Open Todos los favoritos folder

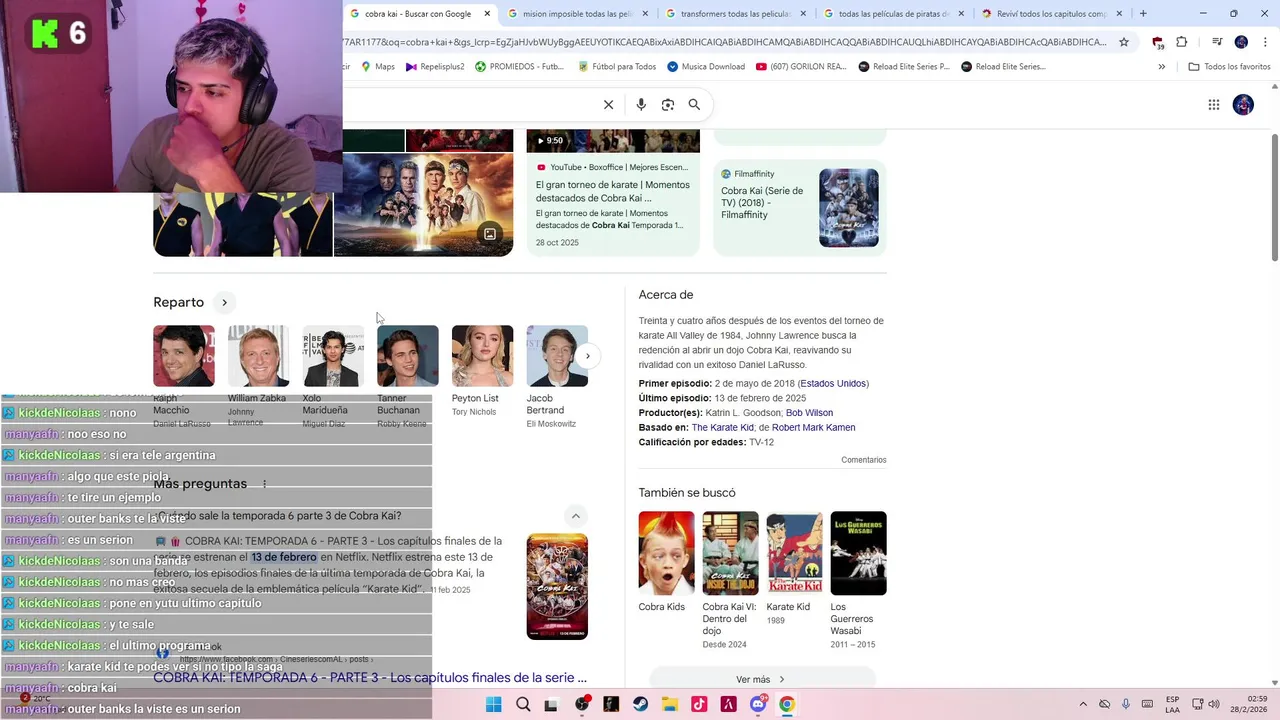[x=1229, y=67]
